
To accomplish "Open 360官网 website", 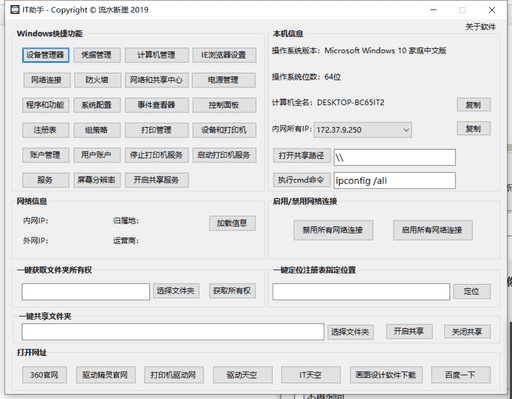I will (x=44, y=375).
